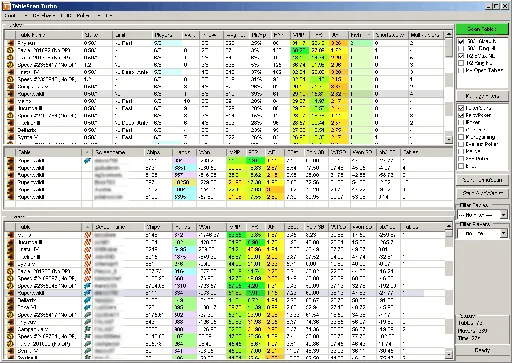Sort middle player table by Chips column
This screenshot has width=512, height=363.
[x=158, y=152]
